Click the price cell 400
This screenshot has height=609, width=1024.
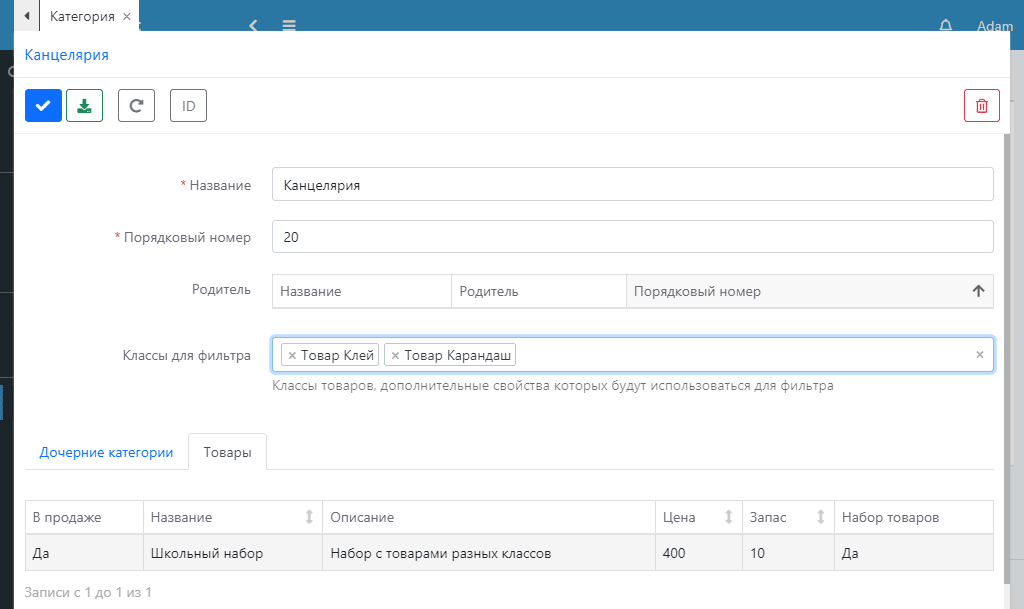click(699, 553)
